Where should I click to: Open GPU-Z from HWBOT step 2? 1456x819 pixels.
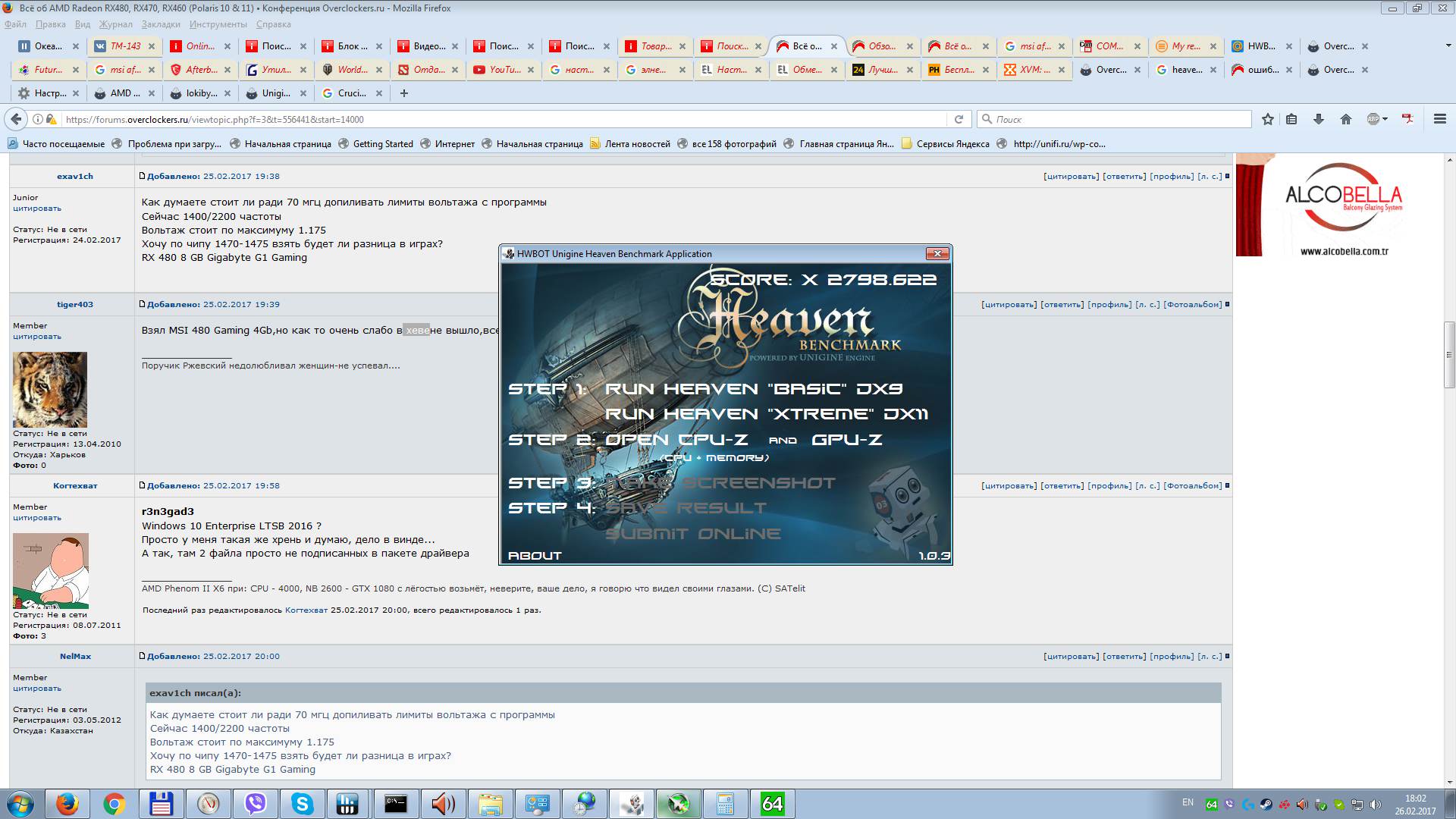[847, 440]
